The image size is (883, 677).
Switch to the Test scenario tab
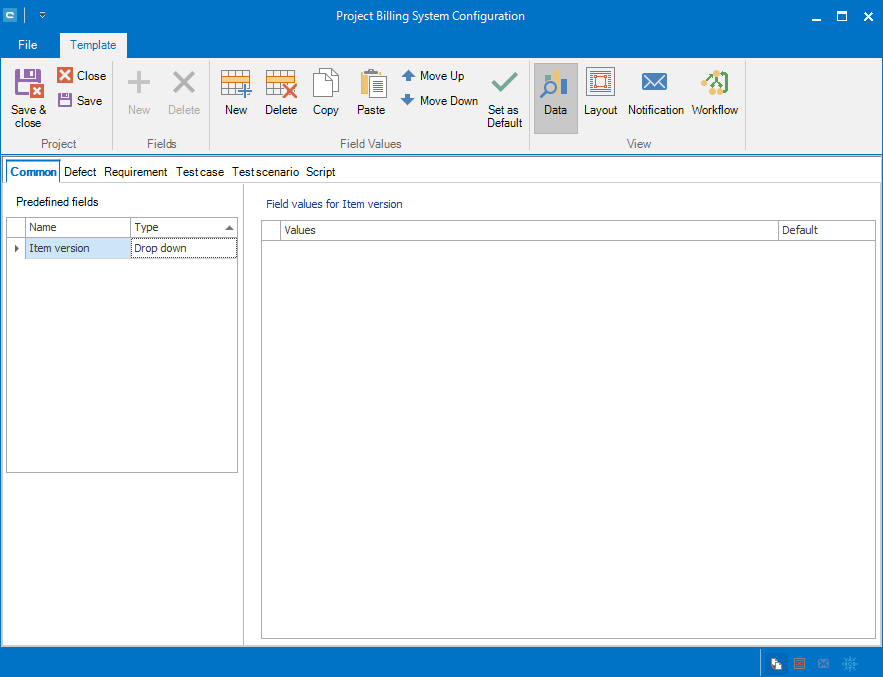265,172
